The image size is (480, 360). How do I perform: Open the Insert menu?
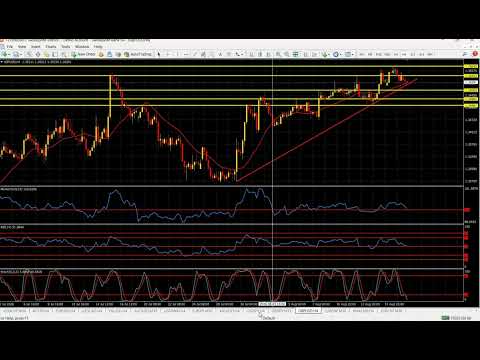(36, 47)
